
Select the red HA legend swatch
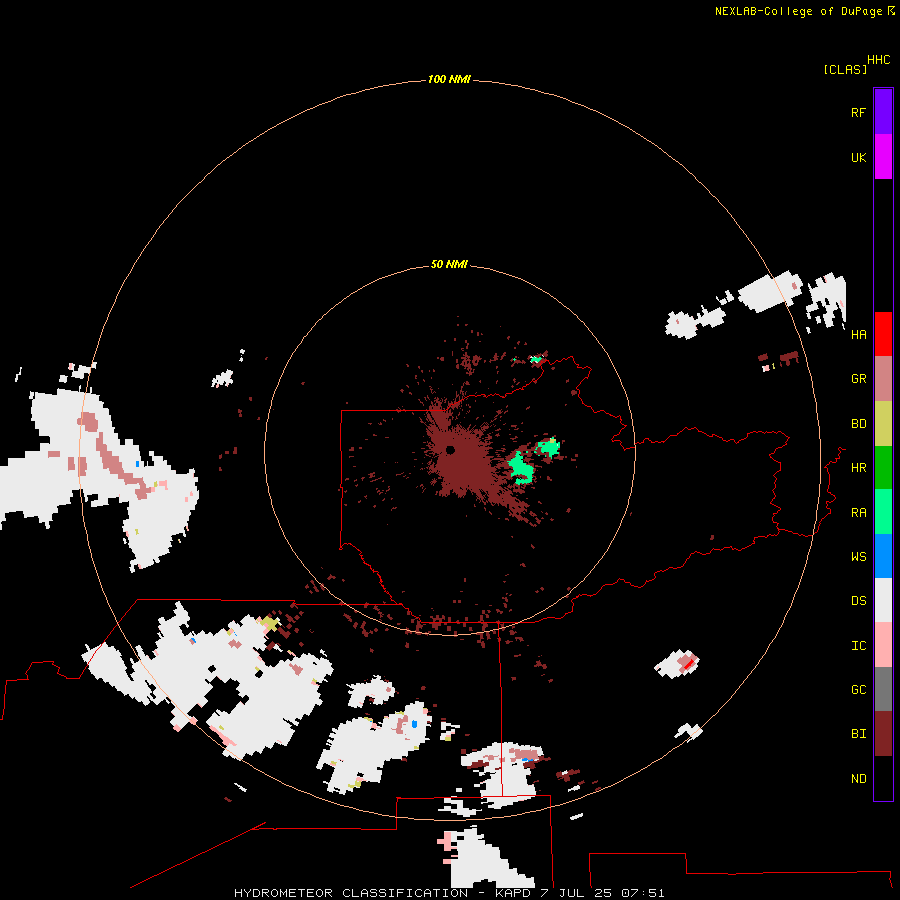(883, 334)
